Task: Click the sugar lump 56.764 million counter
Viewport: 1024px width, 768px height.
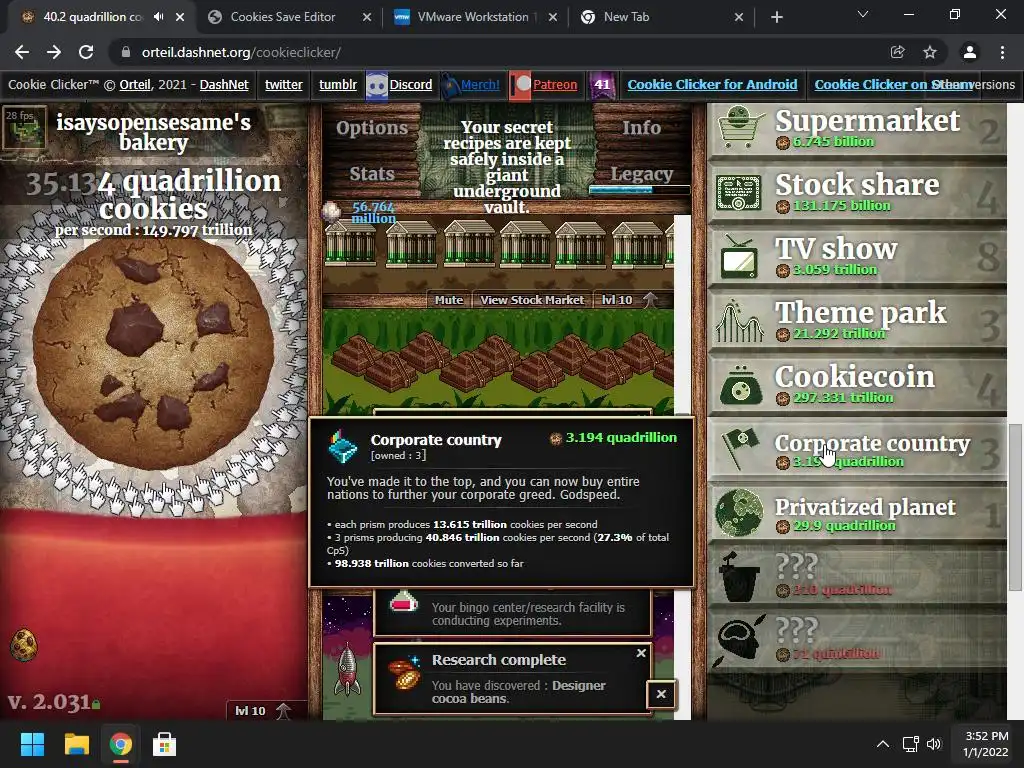Action: [x=374, y=212]
